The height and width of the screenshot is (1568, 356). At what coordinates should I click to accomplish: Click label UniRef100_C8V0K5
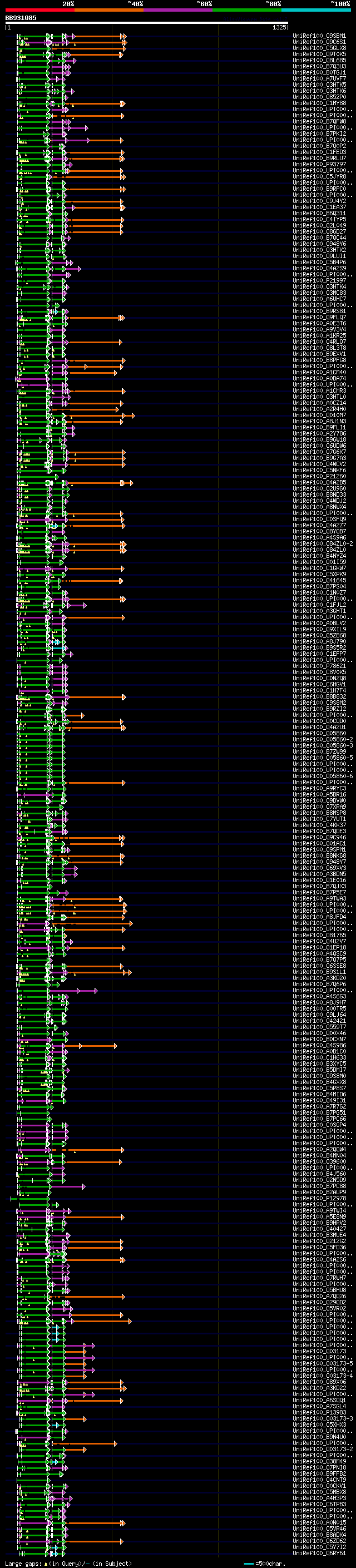[319, 672]
